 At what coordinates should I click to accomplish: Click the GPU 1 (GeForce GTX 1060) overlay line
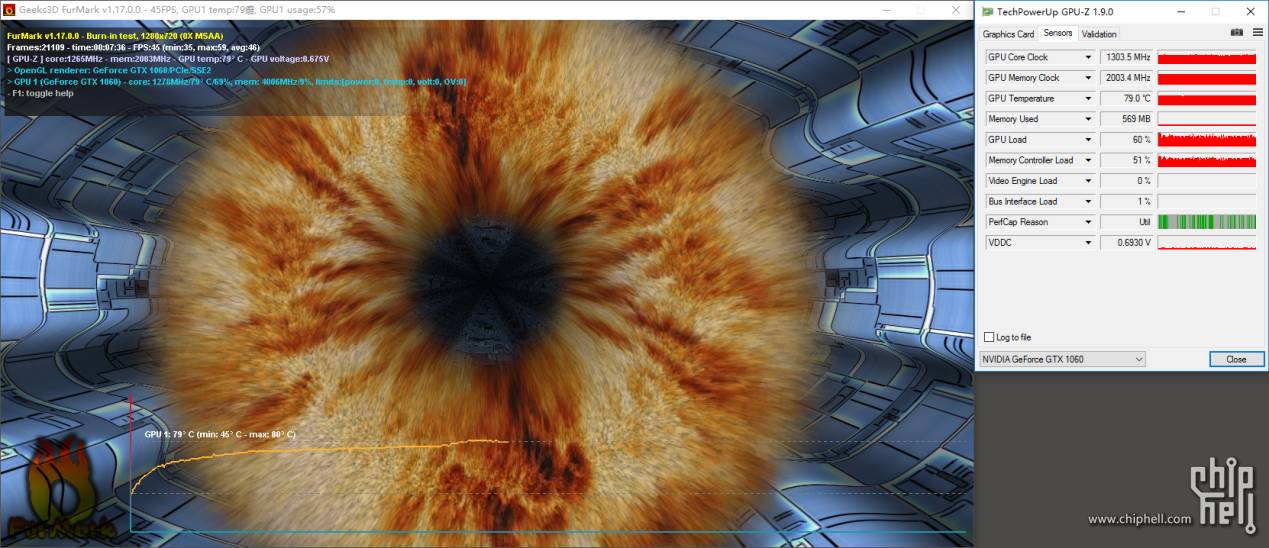click(x=236, y=82)
